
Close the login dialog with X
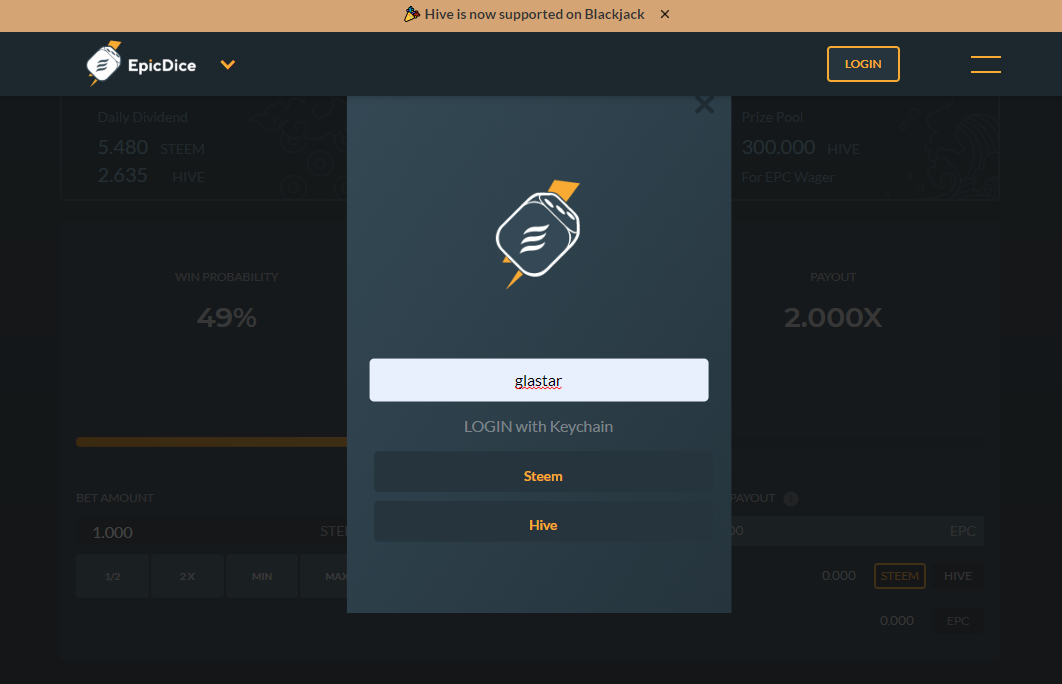(704, 105)
